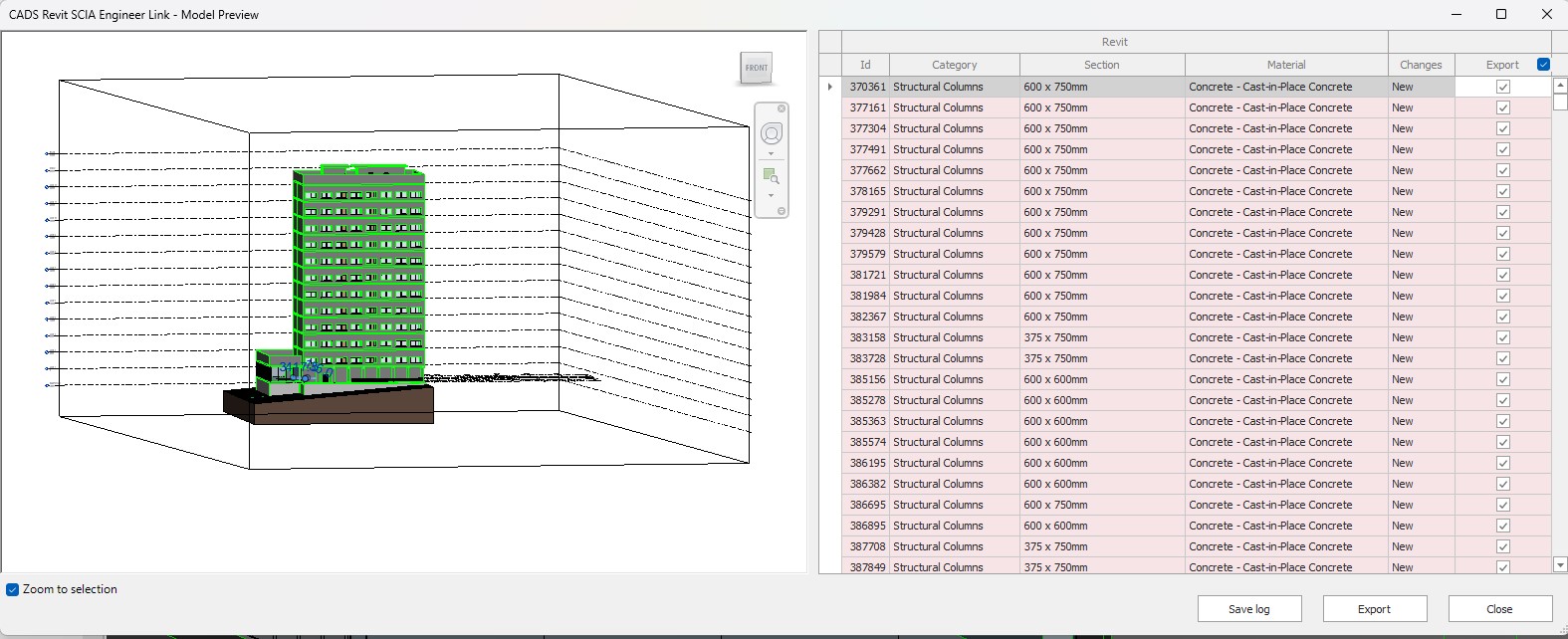This screenshot has width=1568, height=639.
Task: Click the Material column header
Action: pyautogui.click(x=1285, y=65)
